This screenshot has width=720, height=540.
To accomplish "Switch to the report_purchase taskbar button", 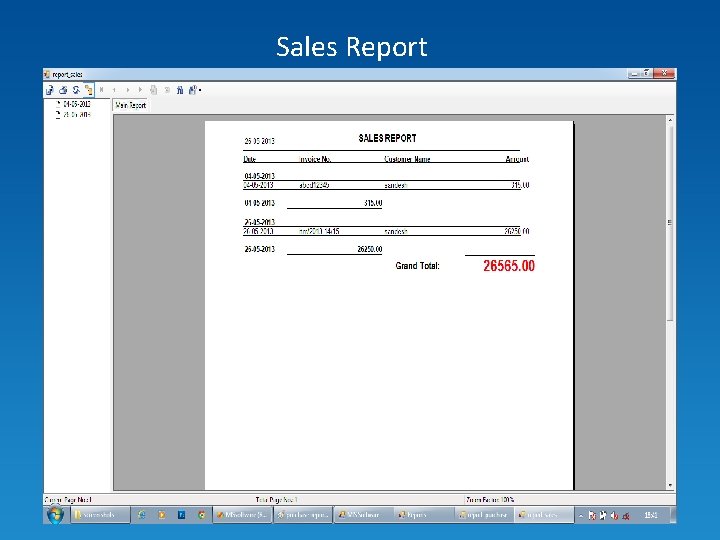I will pos(484,515).
